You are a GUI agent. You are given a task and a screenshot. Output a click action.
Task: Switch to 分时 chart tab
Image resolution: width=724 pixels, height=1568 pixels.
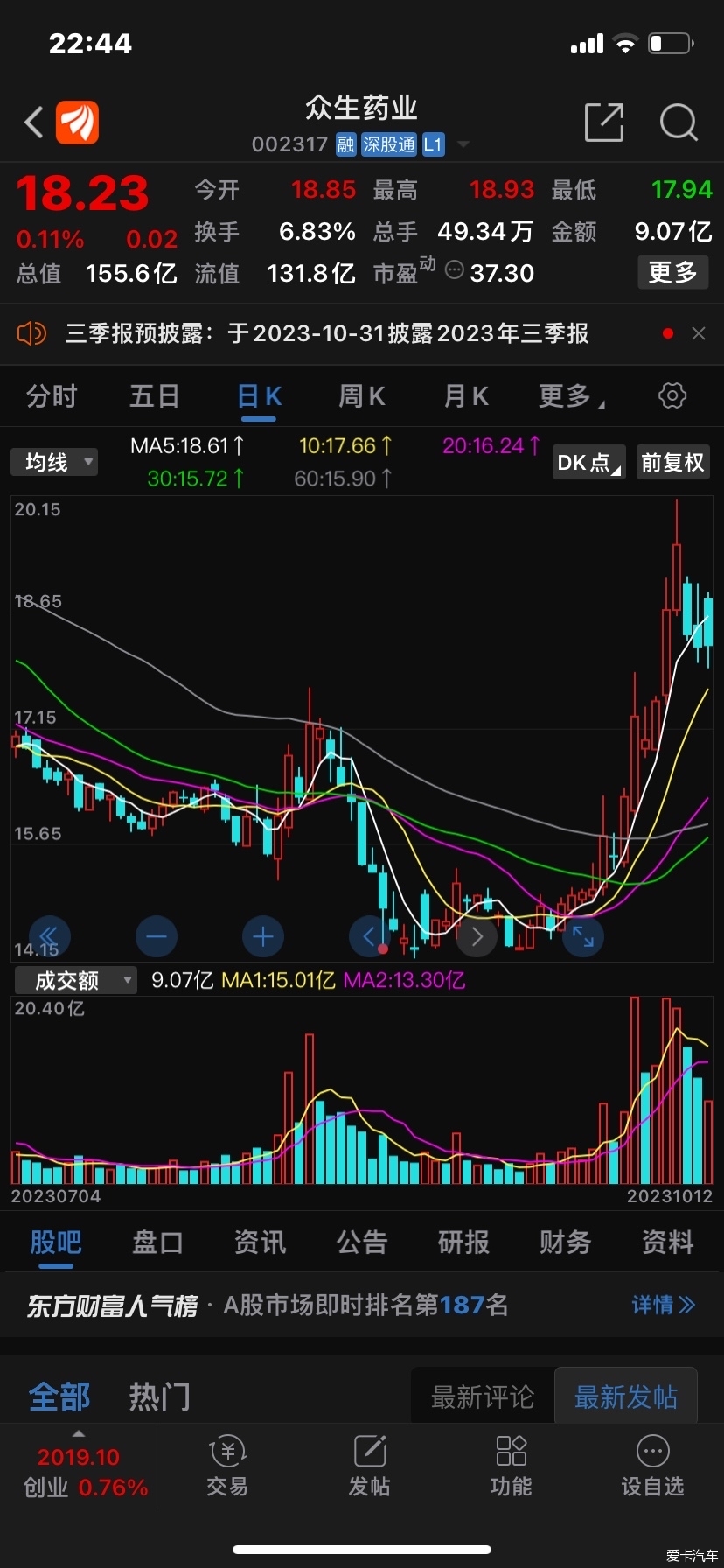tap(52, 396)
